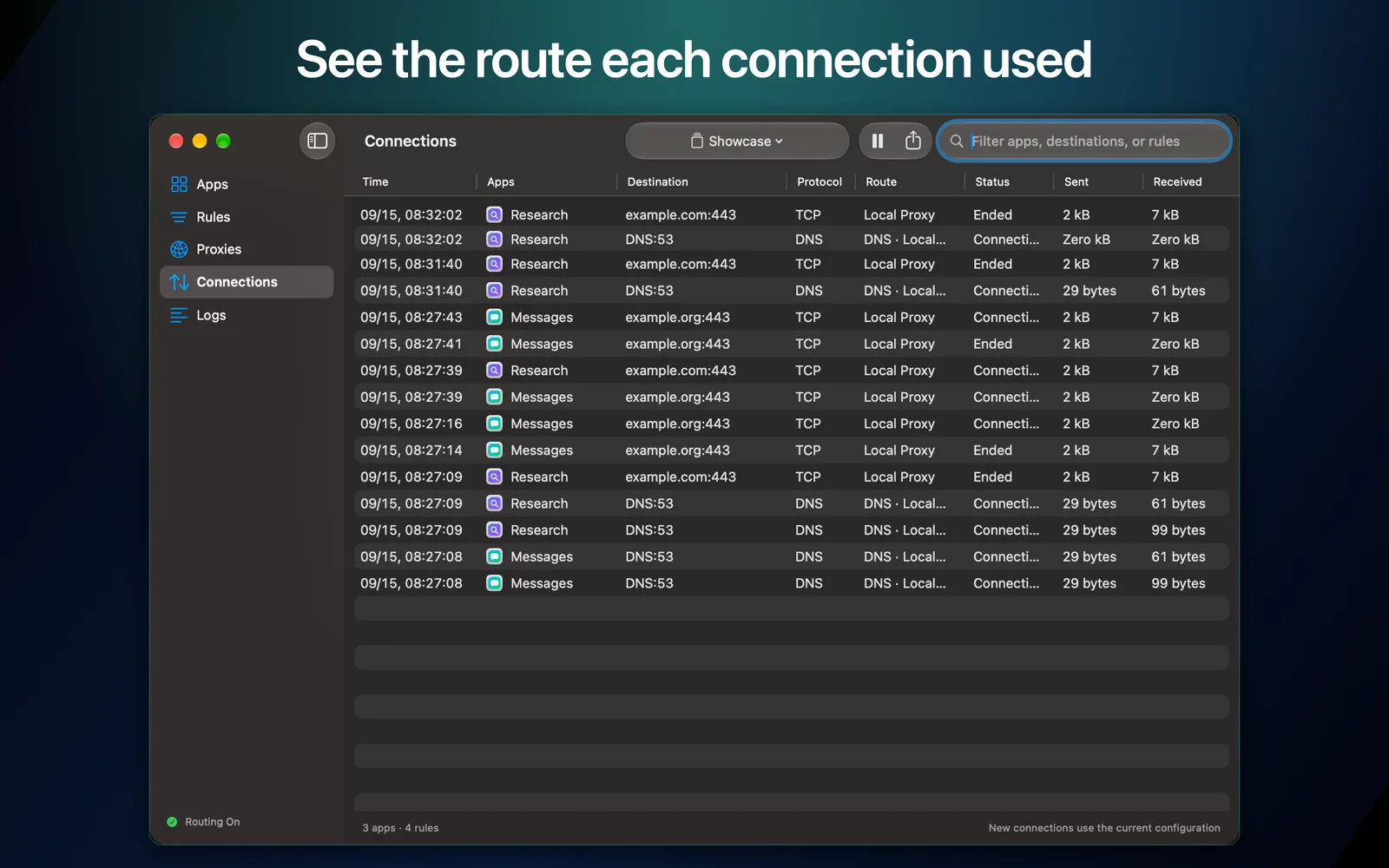Viewport: 1389px width, 868px height.
Task: Click the Logs list icon in sidebar
Action: (179, 315)
